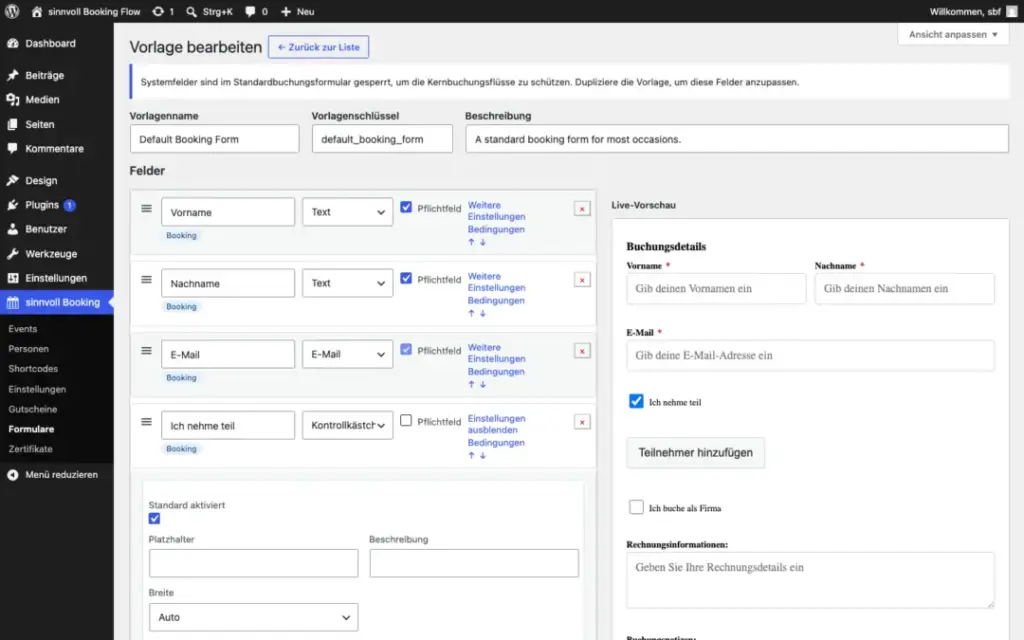Enable Pflichtfeld for Ich nehme teil
This screenshot has width=1024, height=640.
tap(406, 421)
